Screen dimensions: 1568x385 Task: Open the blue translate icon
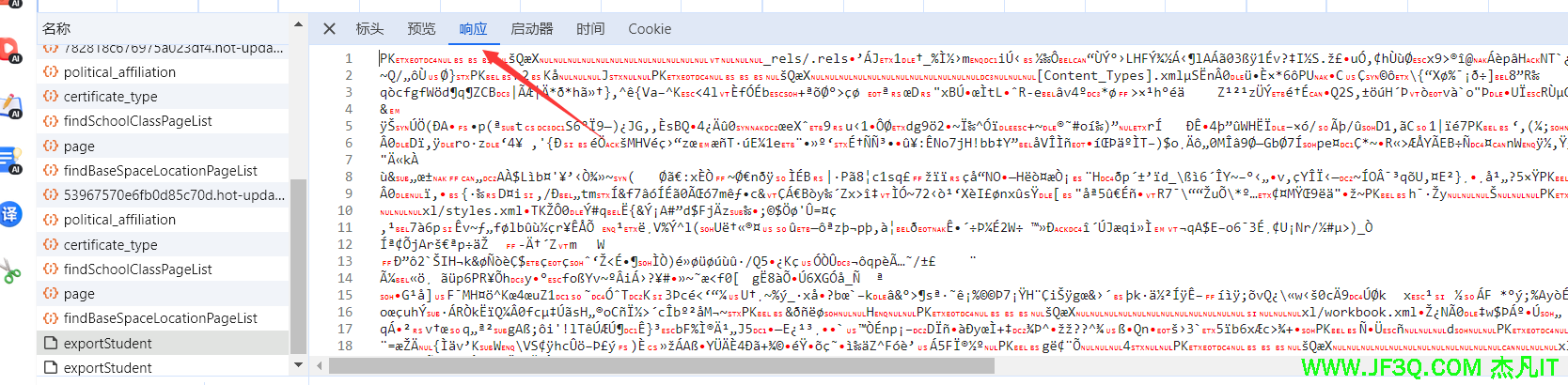click(x=10, y=214)
